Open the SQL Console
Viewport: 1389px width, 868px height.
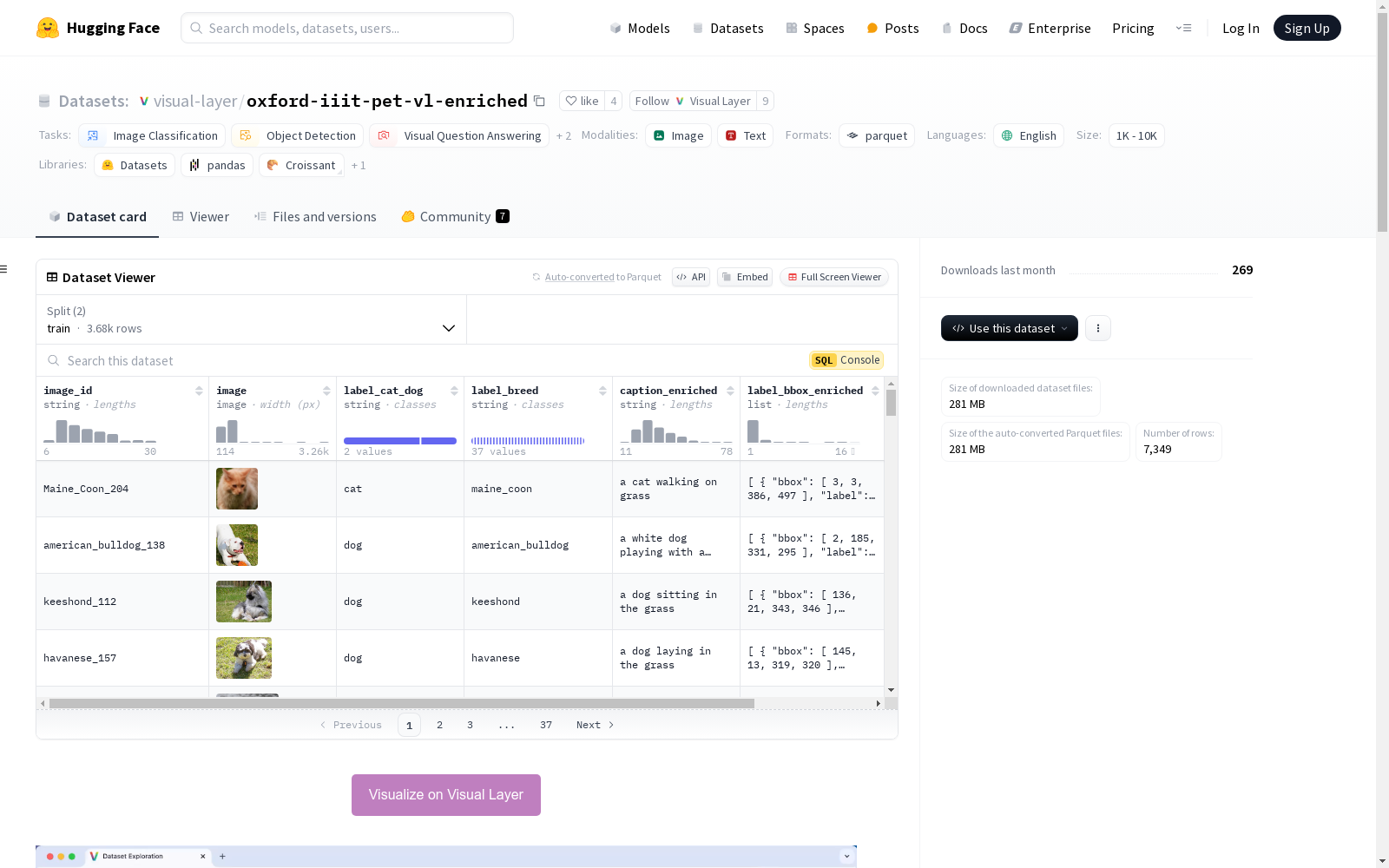point(846,360)
